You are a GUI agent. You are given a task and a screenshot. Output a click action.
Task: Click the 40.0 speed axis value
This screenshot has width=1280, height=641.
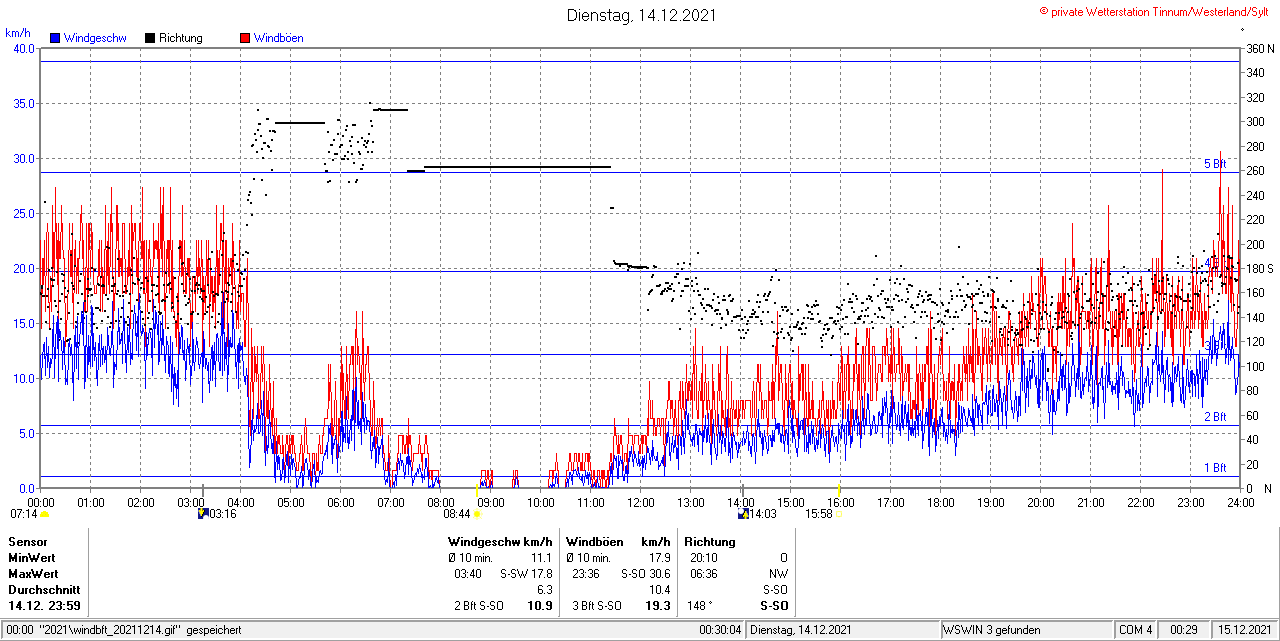tap(22, 48)
